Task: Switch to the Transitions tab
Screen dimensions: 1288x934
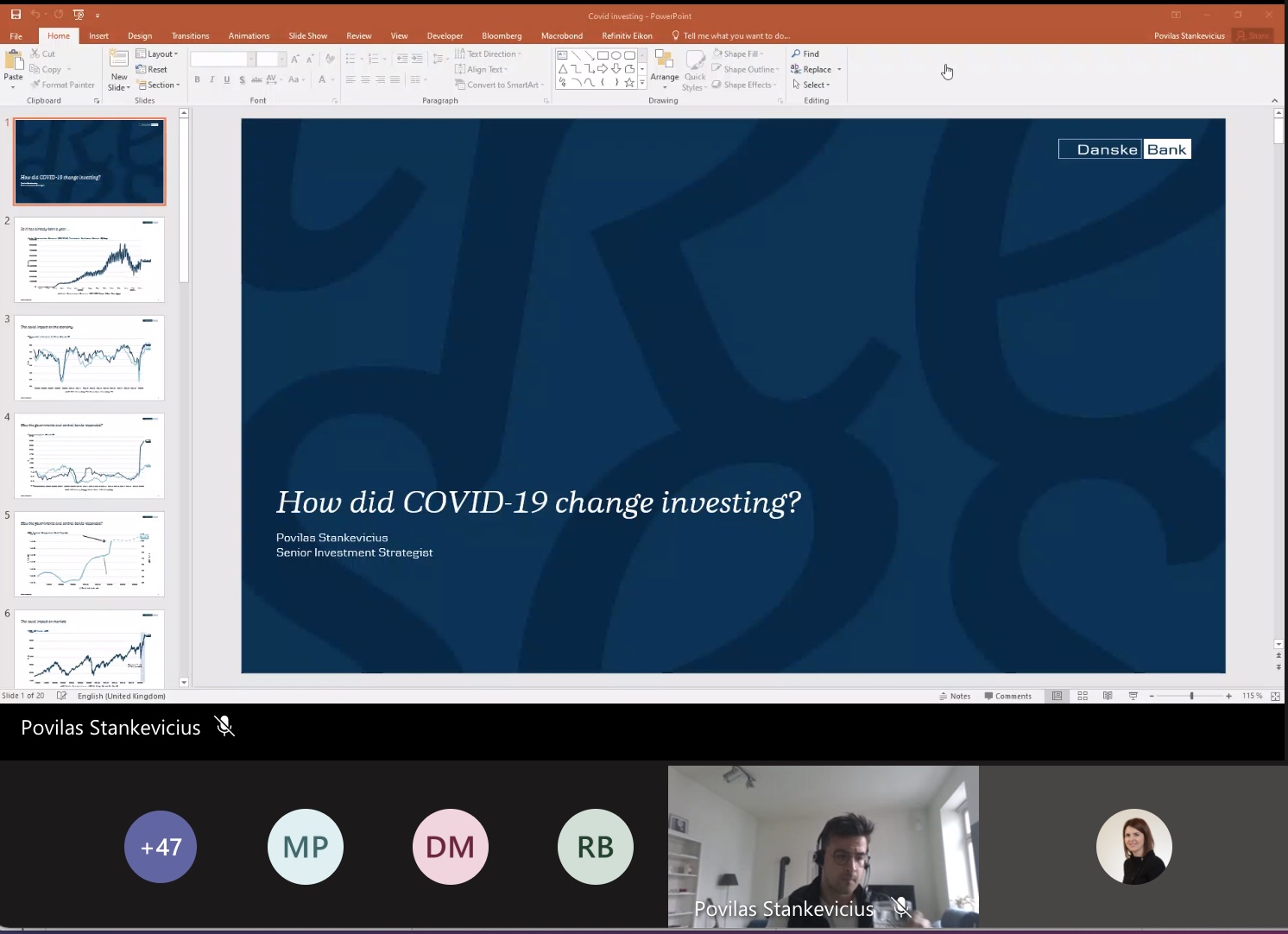Action: click(x=190, y=35)
